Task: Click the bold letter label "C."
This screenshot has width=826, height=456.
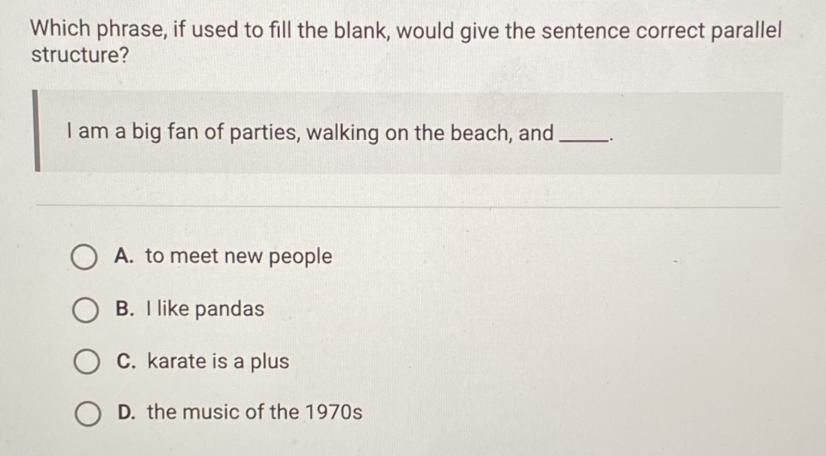Action: [x=126, y=361]
